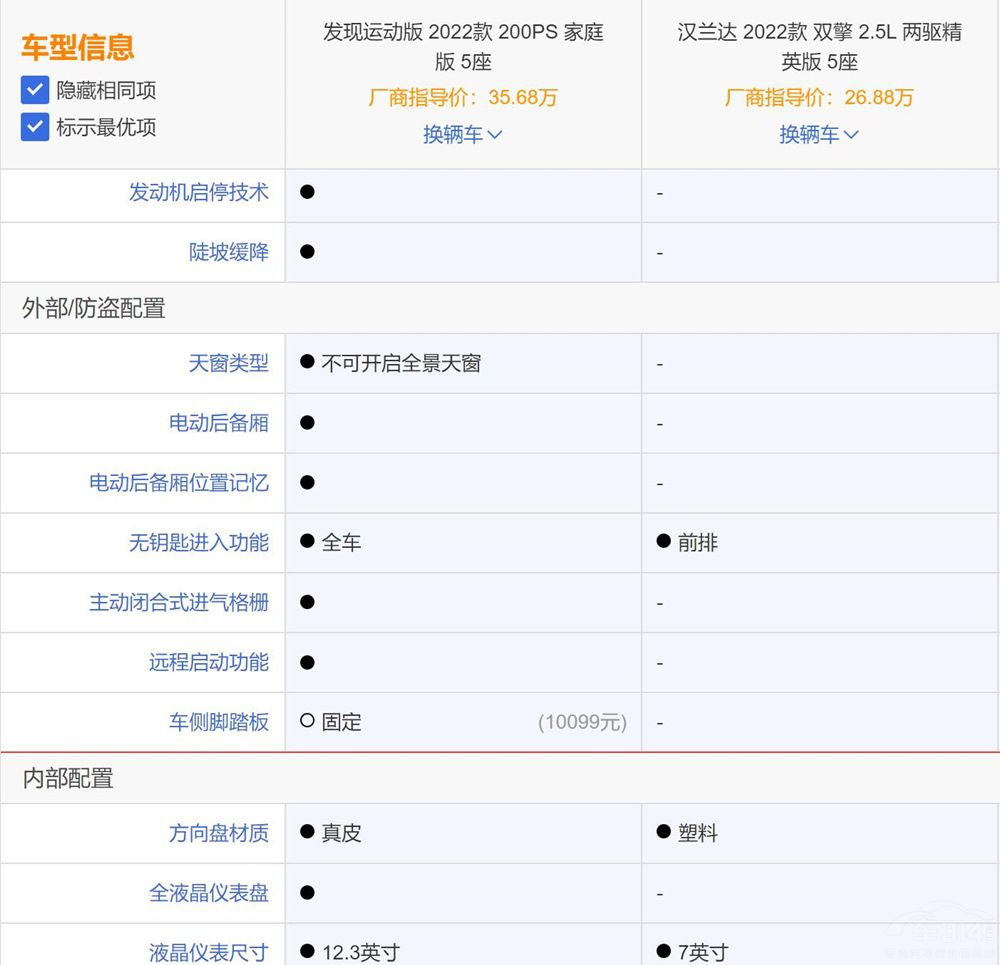
Task: Select the 汉兰达 2022款 model title
Action: pos(819,45)
